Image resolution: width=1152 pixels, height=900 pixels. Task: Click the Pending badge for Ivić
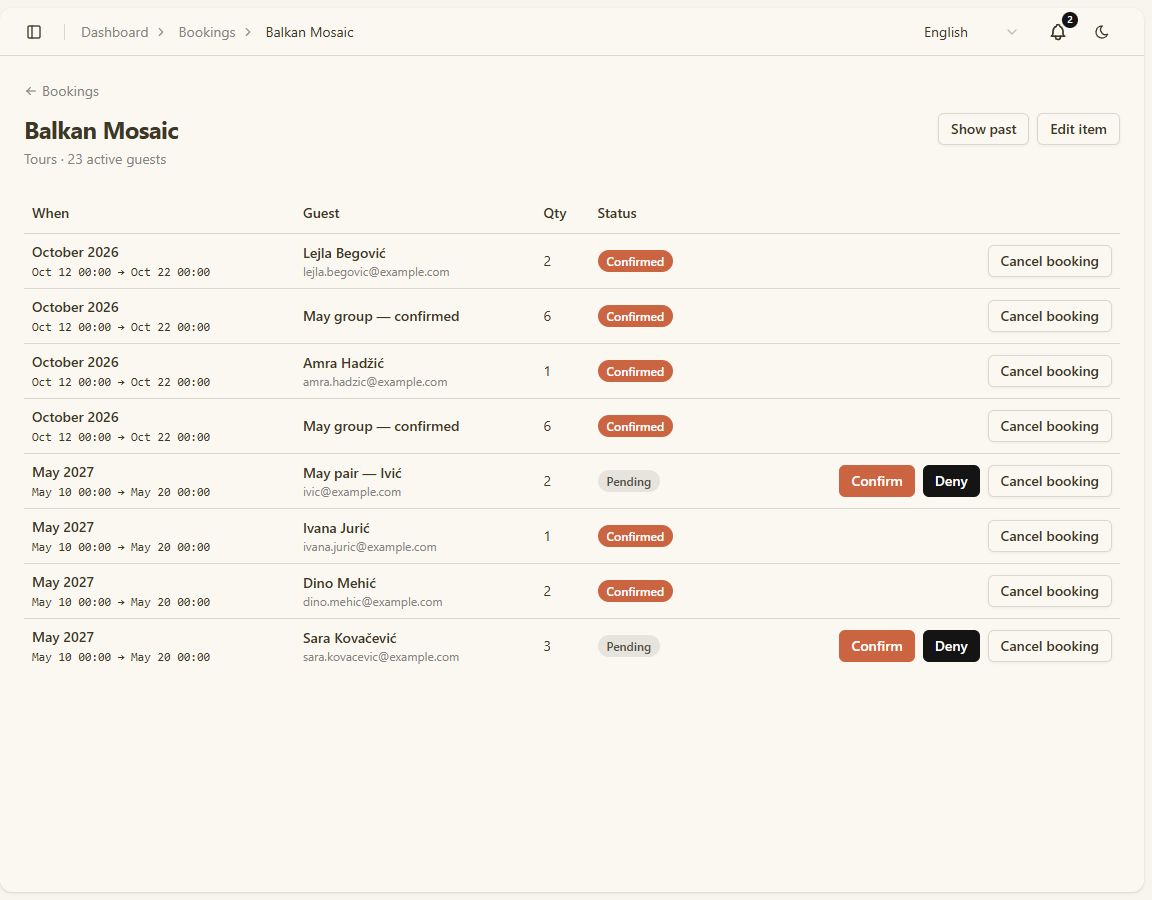(x=628, y=482)
